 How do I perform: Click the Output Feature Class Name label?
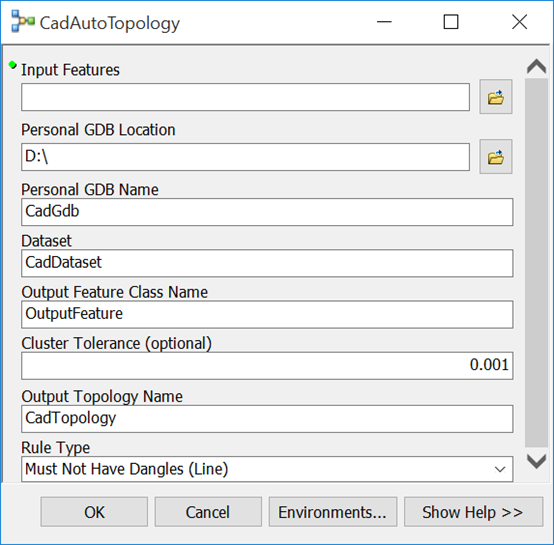click(x=114, y=292)
